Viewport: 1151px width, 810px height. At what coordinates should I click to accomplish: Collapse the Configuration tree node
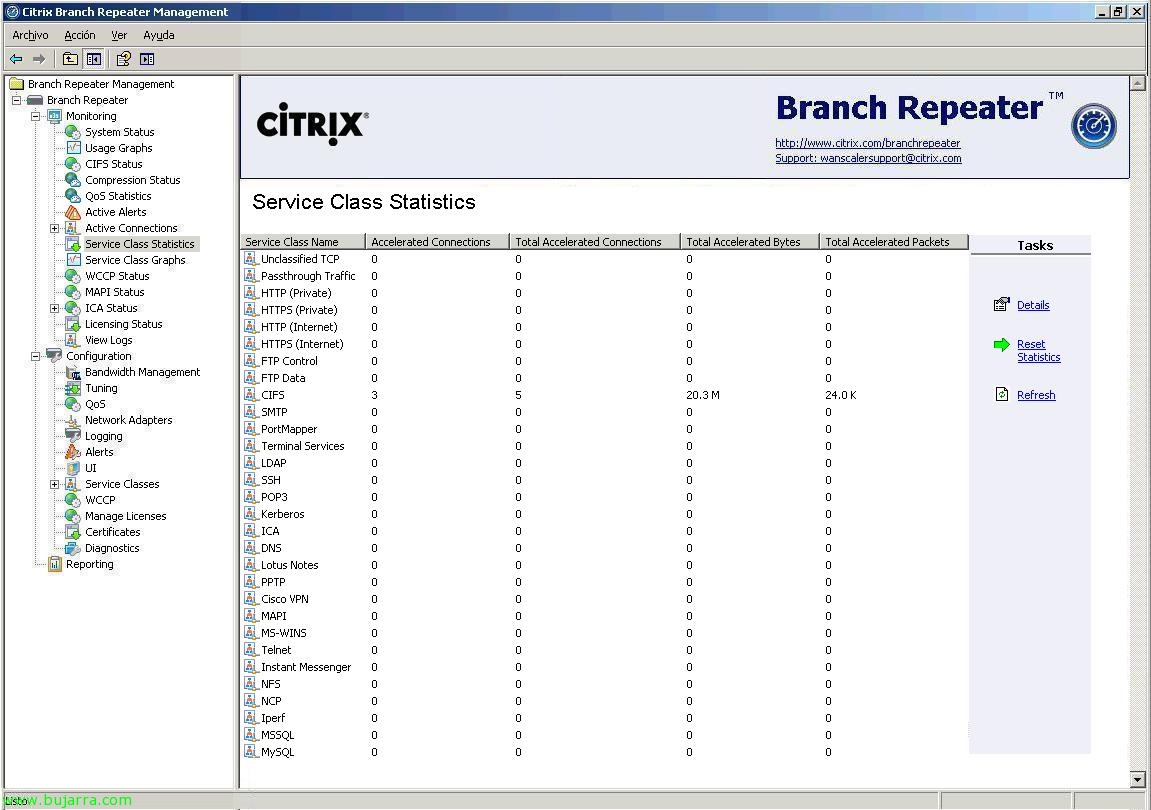click(x=35, y=356)
